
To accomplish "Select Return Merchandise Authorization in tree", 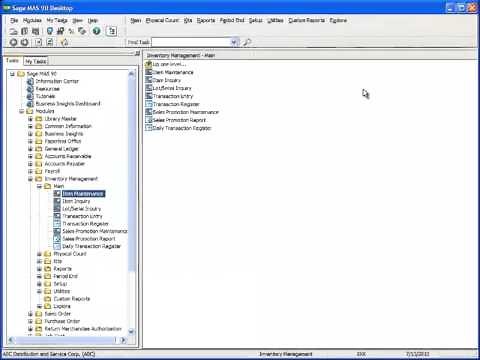I will pyautogui.click(x=83, y=329).
